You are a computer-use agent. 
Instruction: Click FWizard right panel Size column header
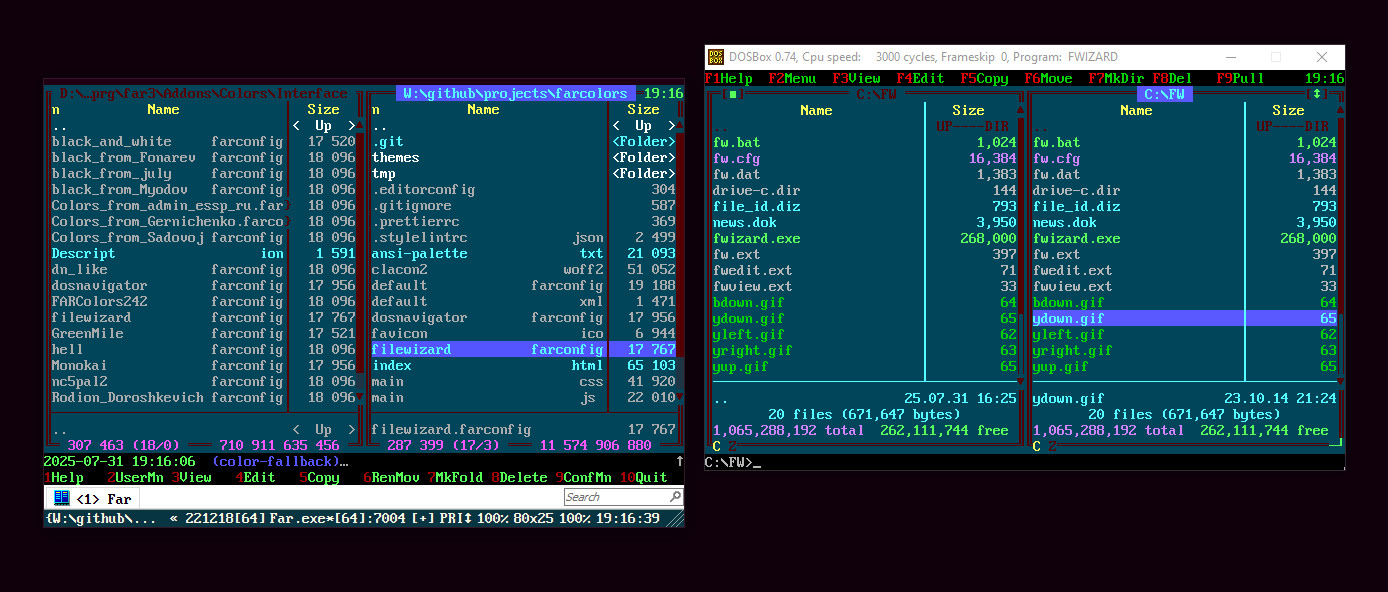[1288, 110]
